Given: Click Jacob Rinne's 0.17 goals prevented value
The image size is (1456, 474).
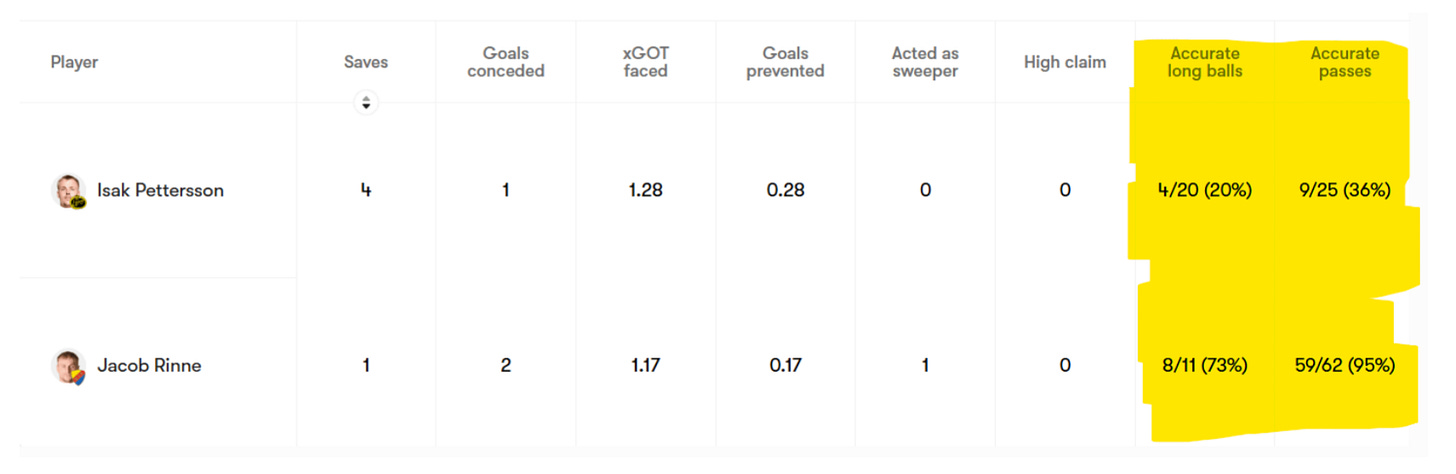Looking at the screenshot, I should pos(786,366).
